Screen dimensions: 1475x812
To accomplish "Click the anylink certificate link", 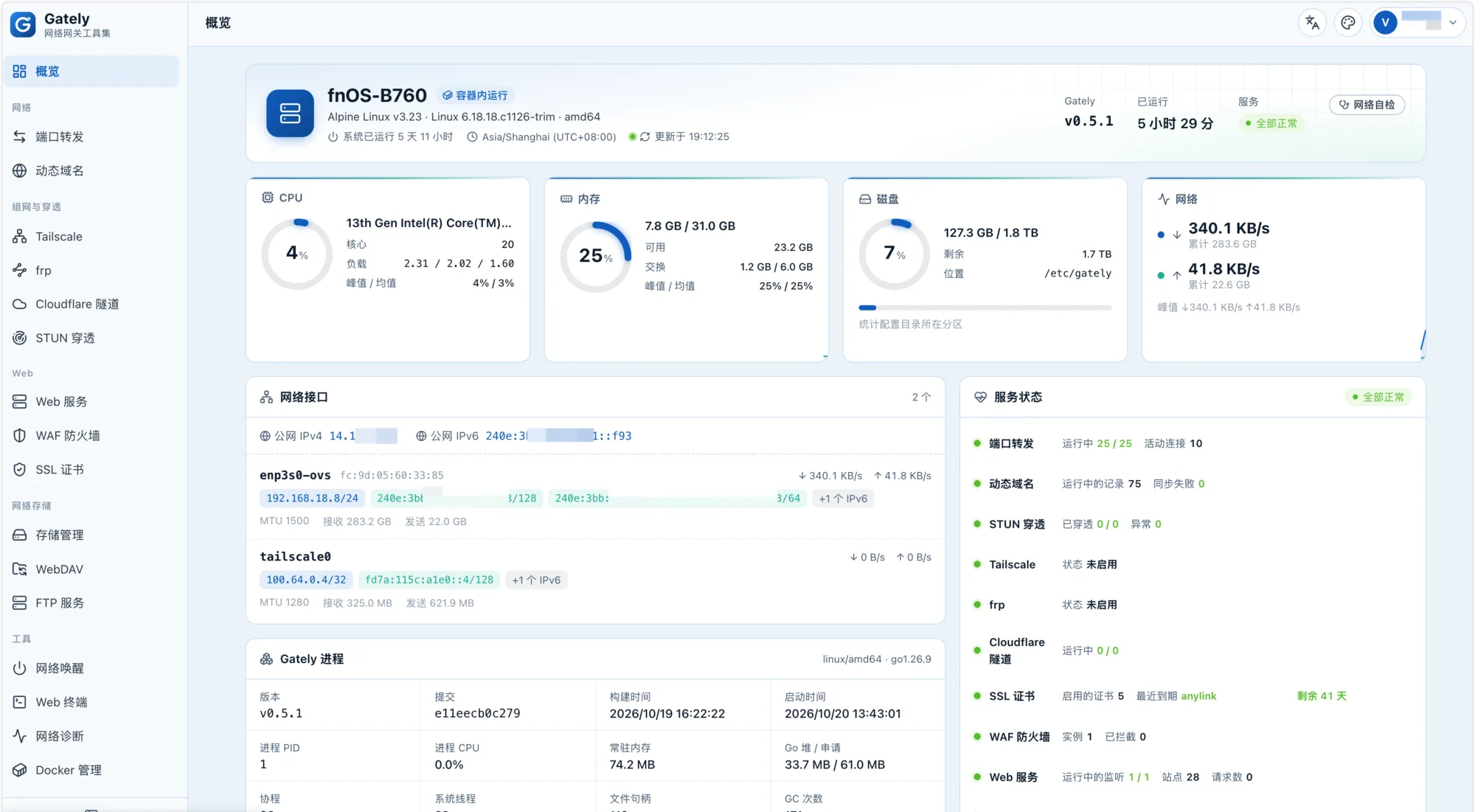I will (x=1198, y=696).
